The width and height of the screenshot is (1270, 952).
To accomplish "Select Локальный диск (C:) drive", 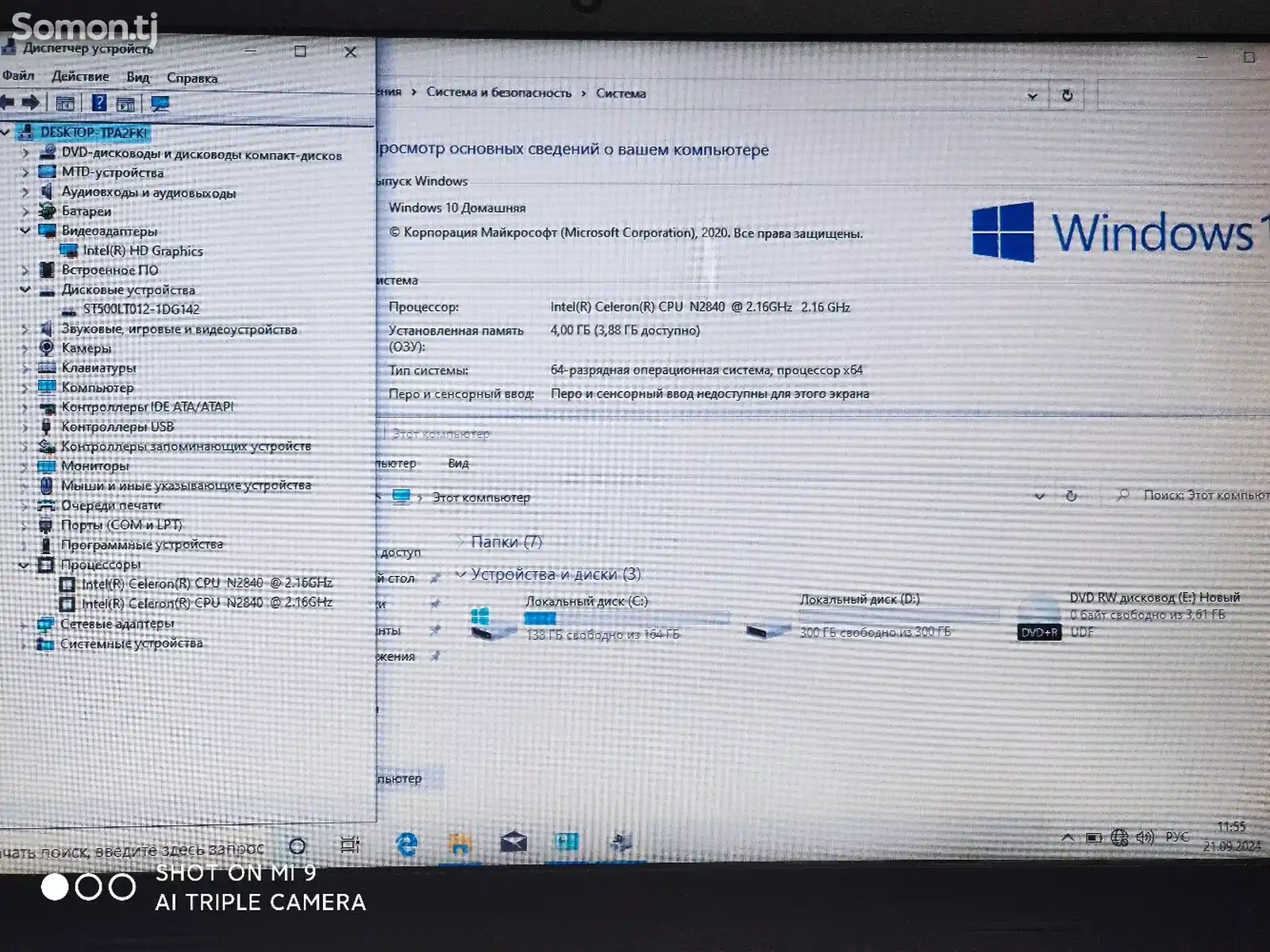I will point(599,617).
